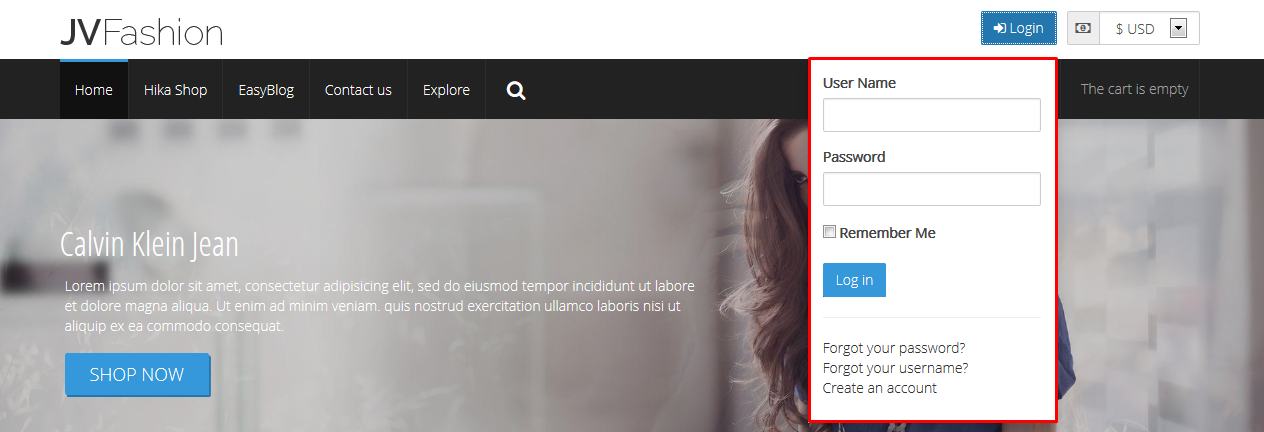Focus the Password input field
Viewport: 1264px width, 432px height.
[931, 189]
